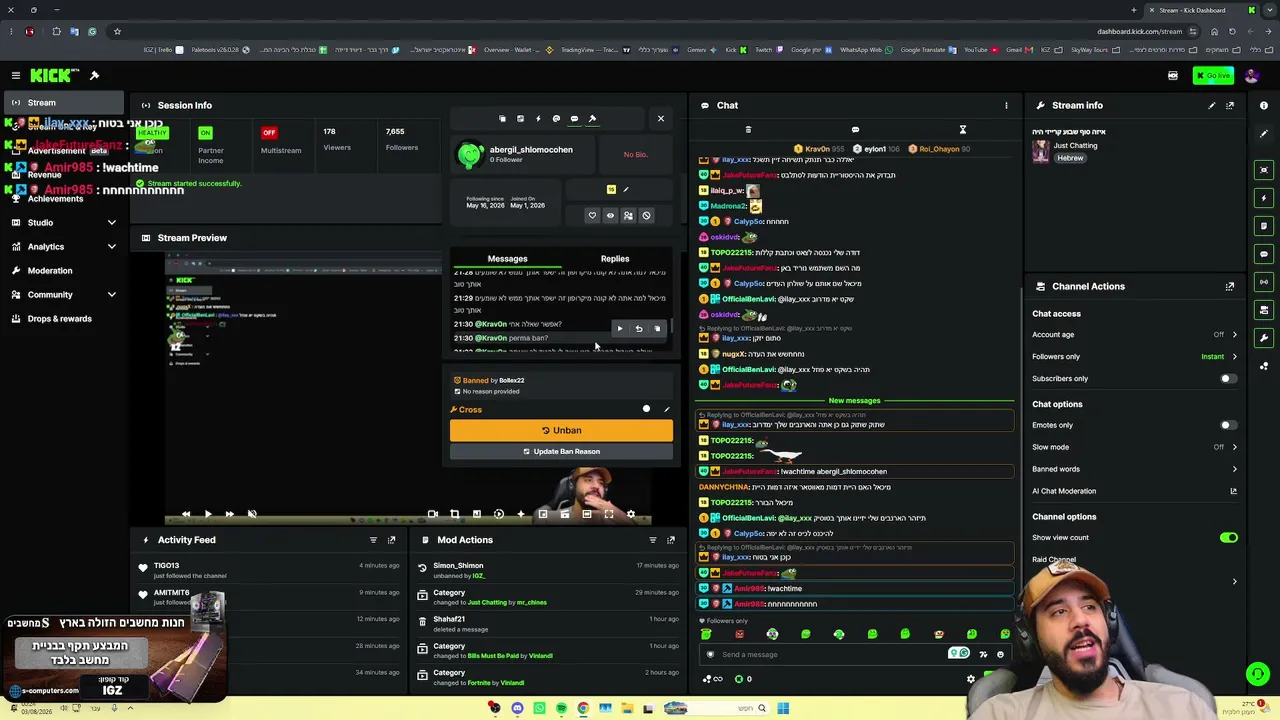The image size is (1280, 720).
Task: Open Banned words settings
Action: 1135,469
